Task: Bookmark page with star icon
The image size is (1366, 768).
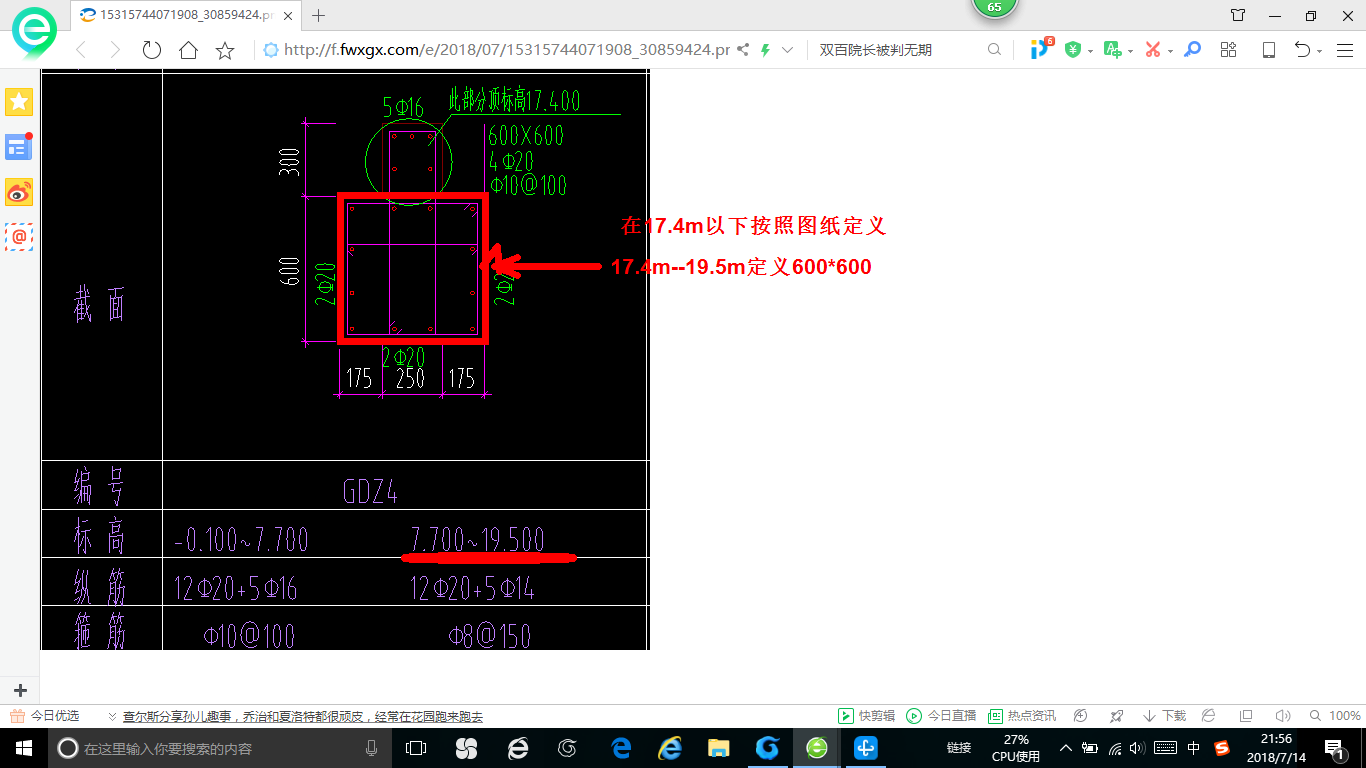Action: (x=225, y=50)
